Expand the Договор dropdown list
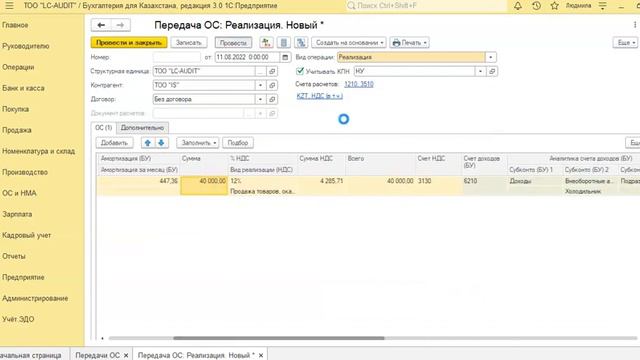Screen dimensions: 640x360 260,99
